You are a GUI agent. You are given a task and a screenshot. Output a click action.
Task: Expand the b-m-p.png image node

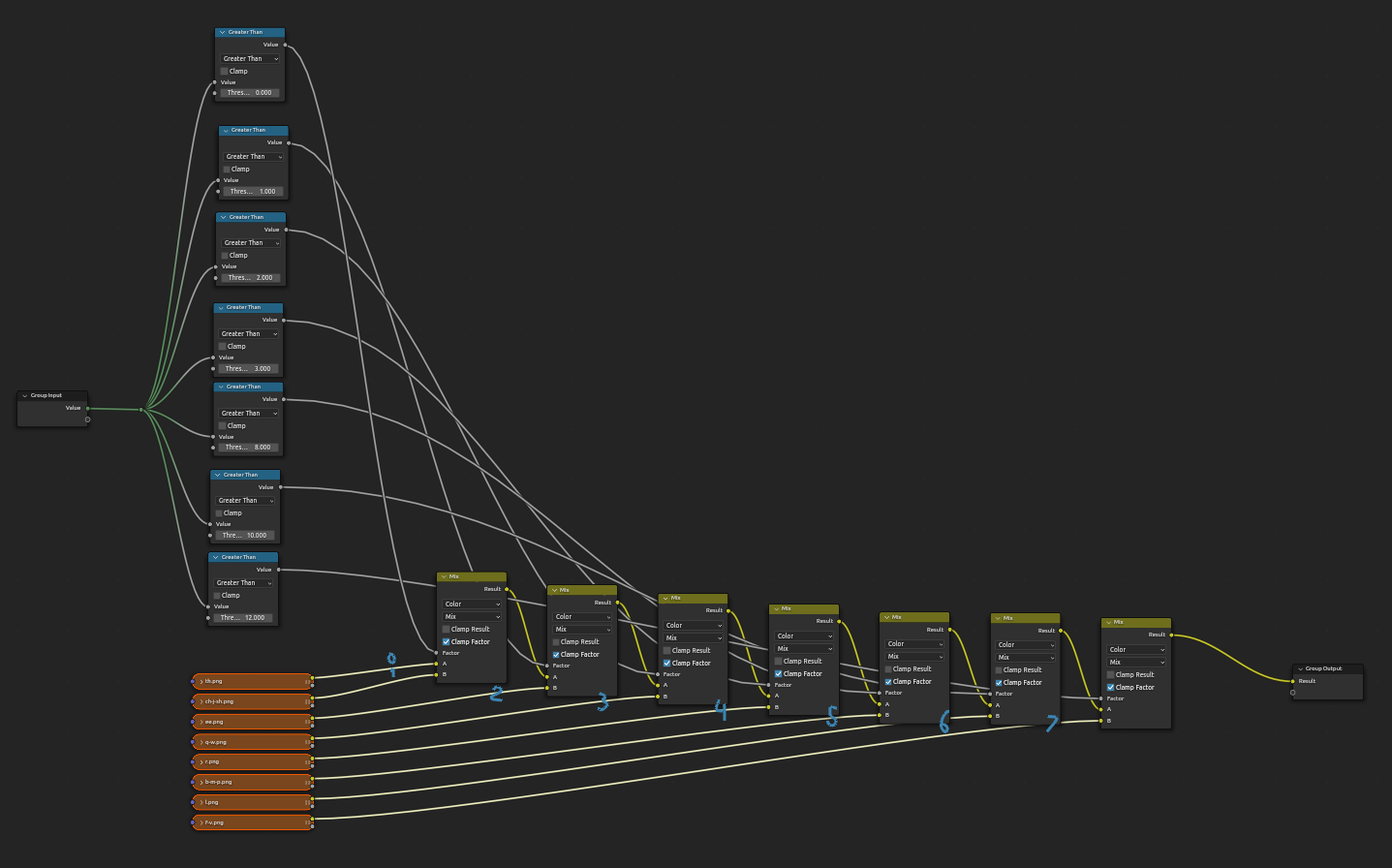(x=201, y=782)
